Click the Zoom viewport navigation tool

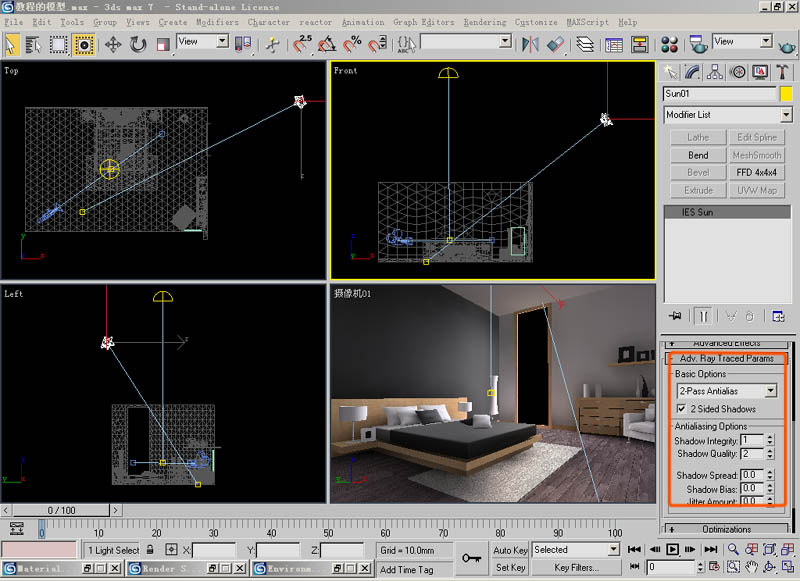[x=733, y=549]
